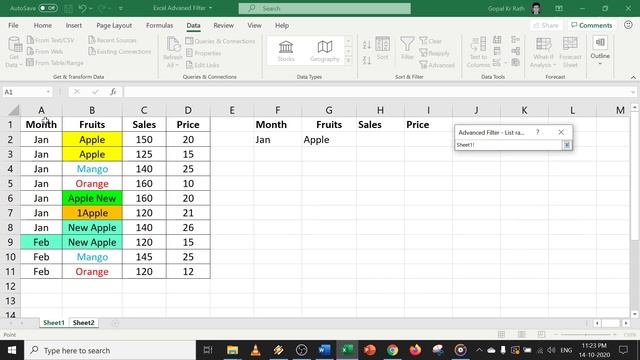Screen dimensions: 640x360
Task: Open the Name Box dropdown arrow
Action: pyautogui.click(x=48, y=92)
